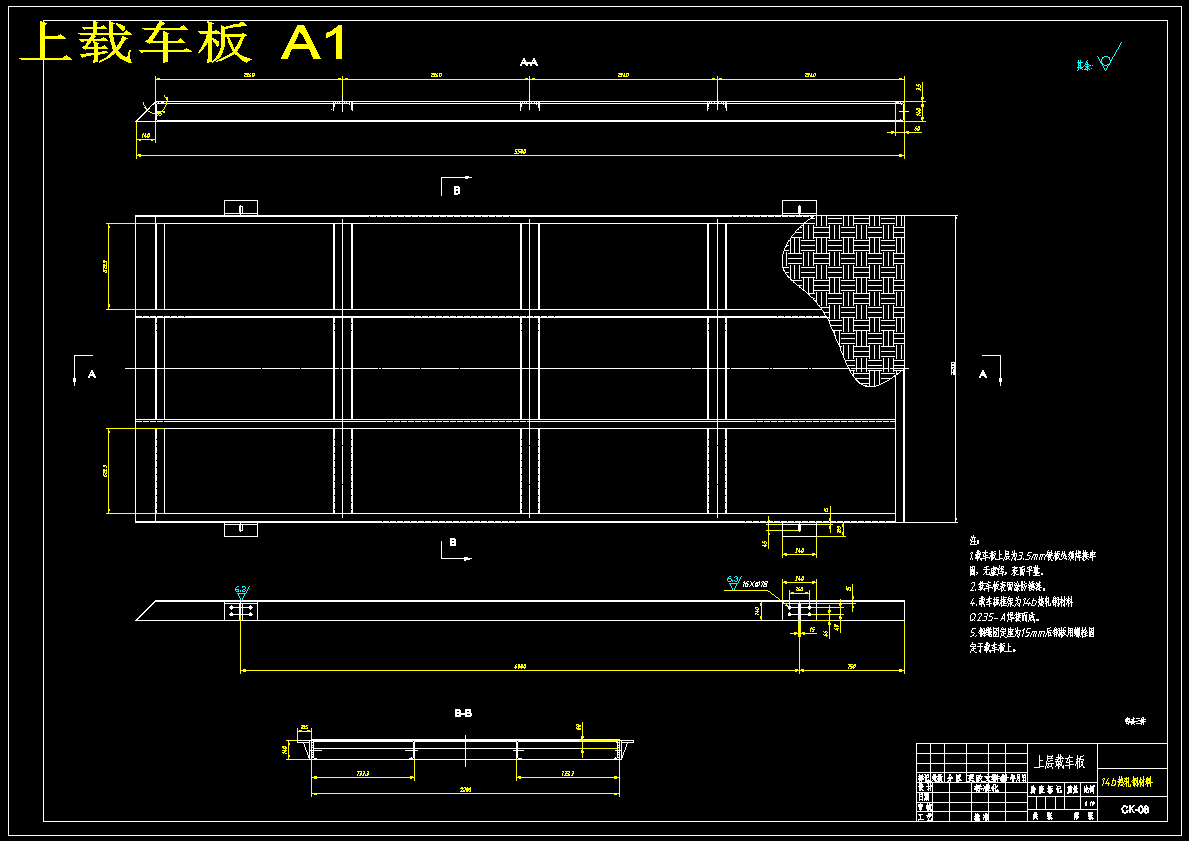This screenshot has width=1189, height=841.
Task: Select the 注: notes heading
Action: [974, 541]
